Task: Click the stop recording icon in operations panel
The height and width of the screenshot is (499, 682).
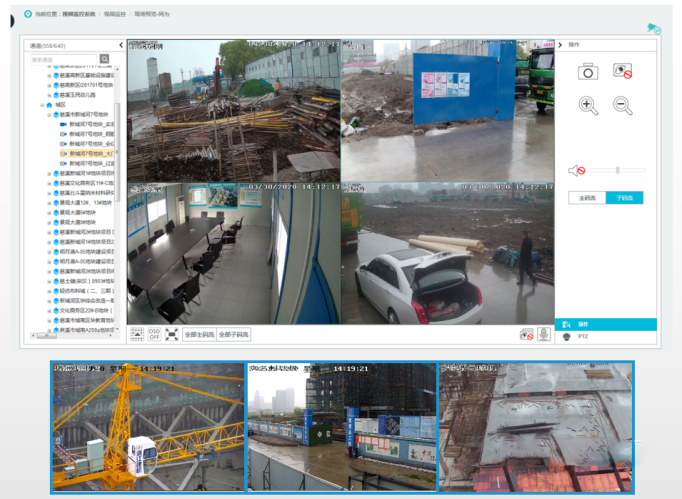Action: (623, 71)
